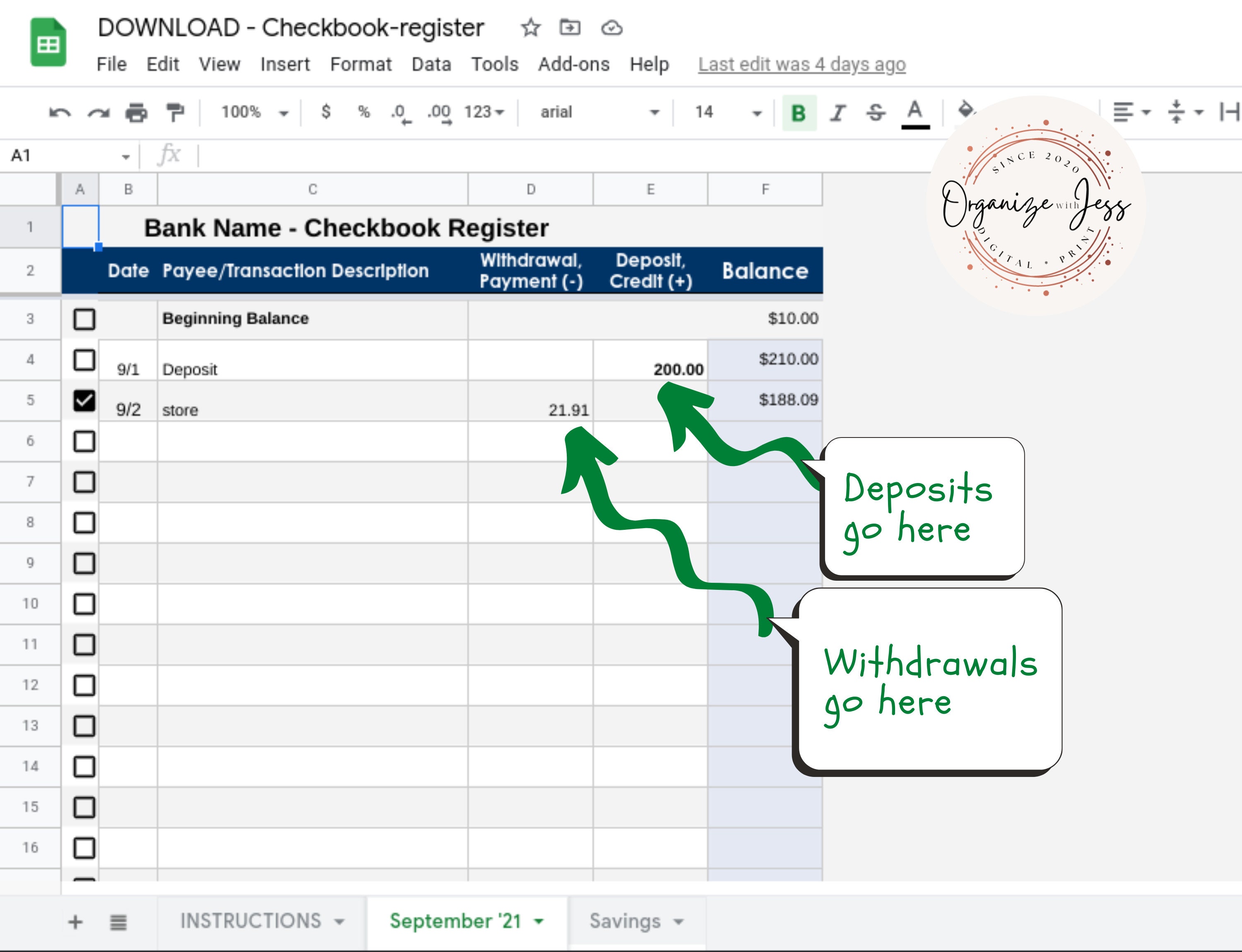Apply currency format with the $ icon
Image resolution: width=1242 pixels, height=952 pixels.
326,112
